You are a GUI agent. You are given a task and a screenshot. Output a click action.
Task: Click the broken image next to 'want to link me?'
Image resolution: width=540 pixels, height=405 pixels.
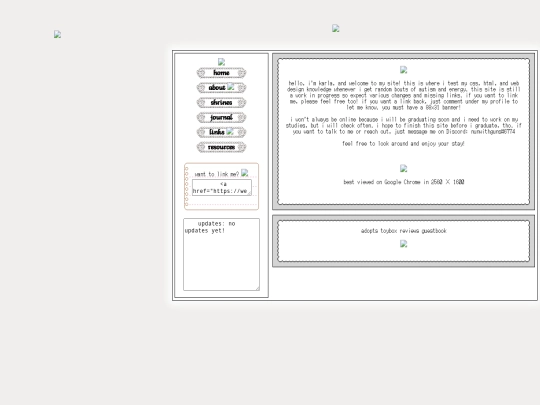point(245,173)
